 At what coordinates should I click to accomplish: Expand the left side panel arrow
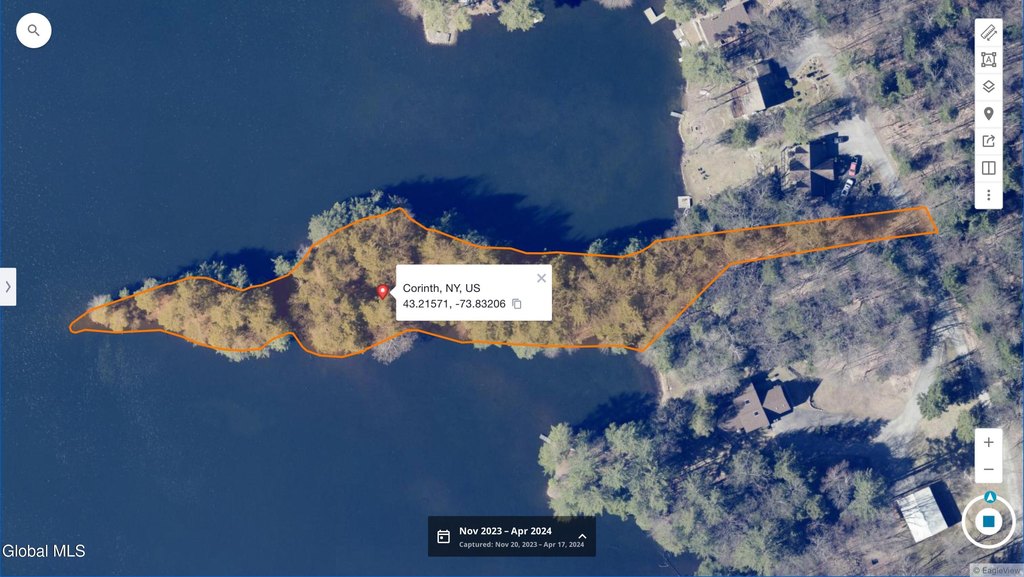click(x=8, y=287)
